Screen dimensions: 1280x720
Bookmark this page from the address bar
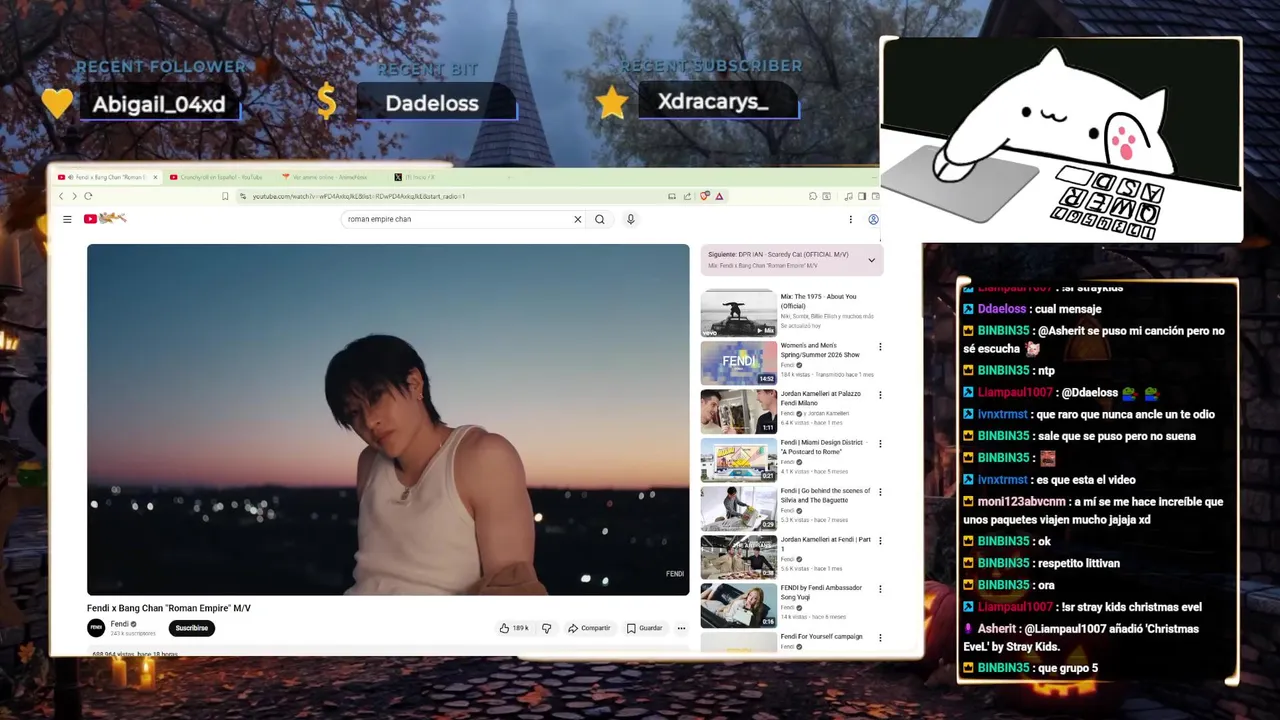225,196
